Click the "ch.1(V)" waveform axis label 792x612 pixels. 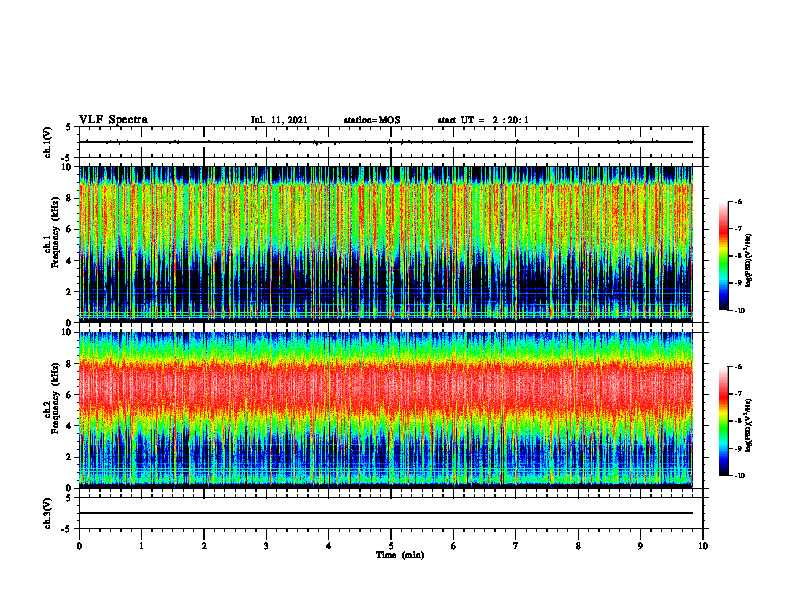pos(47,142)
